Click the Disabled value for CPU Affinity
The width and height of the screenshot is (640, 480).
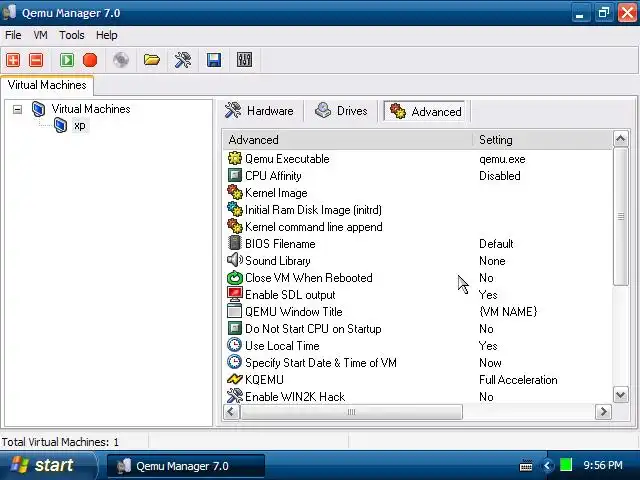[500, 176]
